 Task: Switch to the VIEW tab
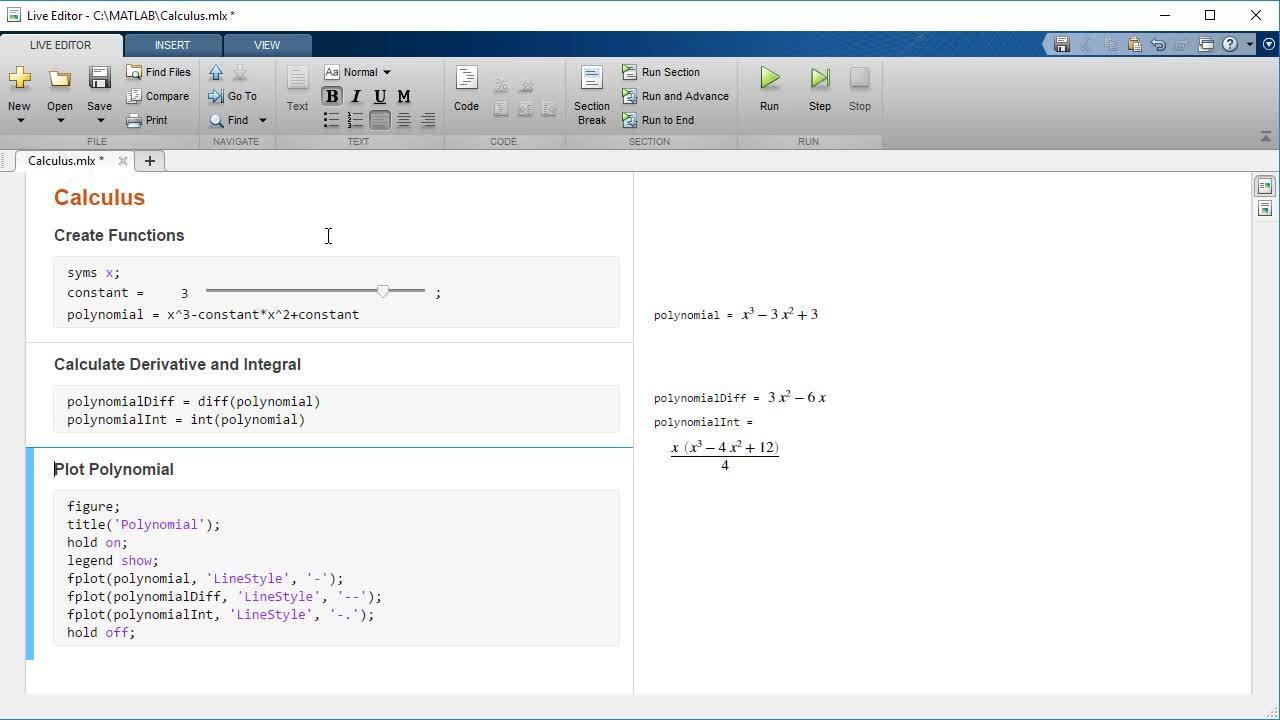tap(267, 45)
